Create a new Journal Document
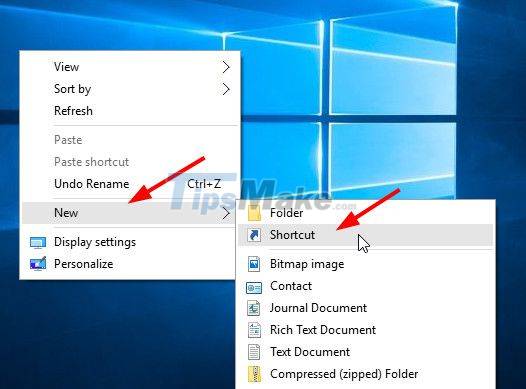Screen dimensions: 526x389 (365, 308)
